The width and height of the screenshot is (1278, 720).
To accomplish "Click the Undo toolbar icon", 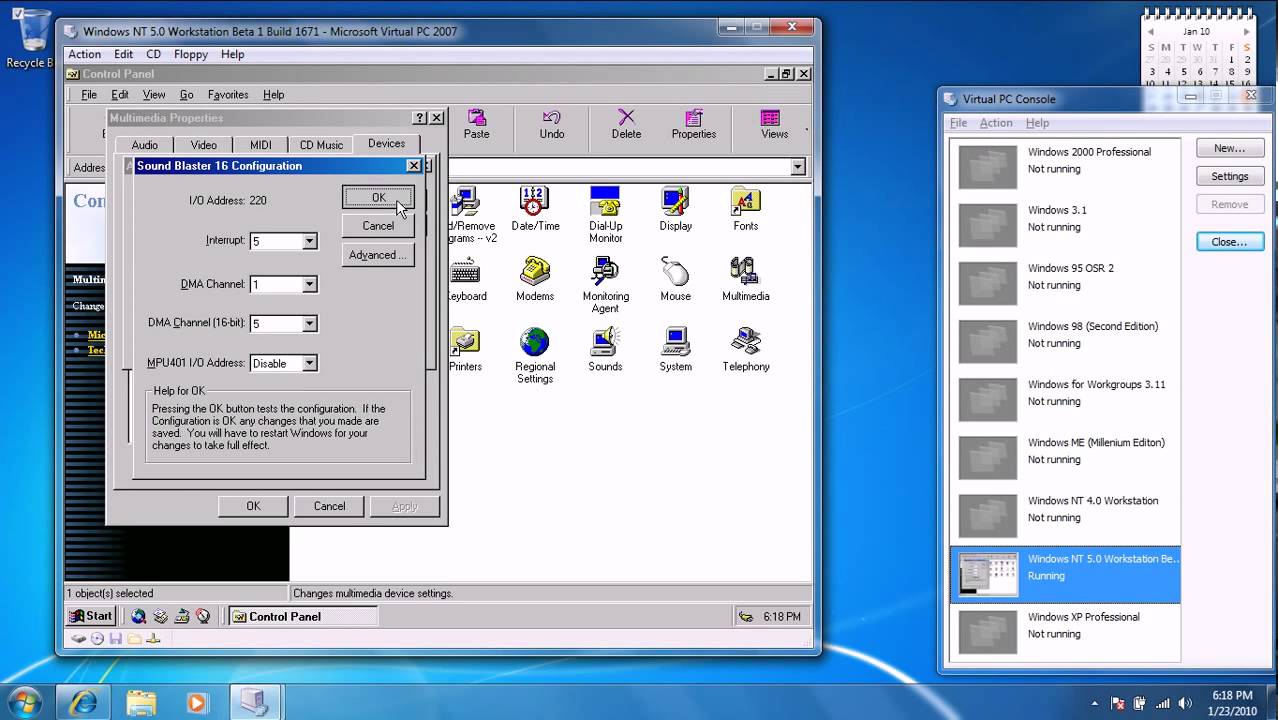I will (x=552, y=125).
